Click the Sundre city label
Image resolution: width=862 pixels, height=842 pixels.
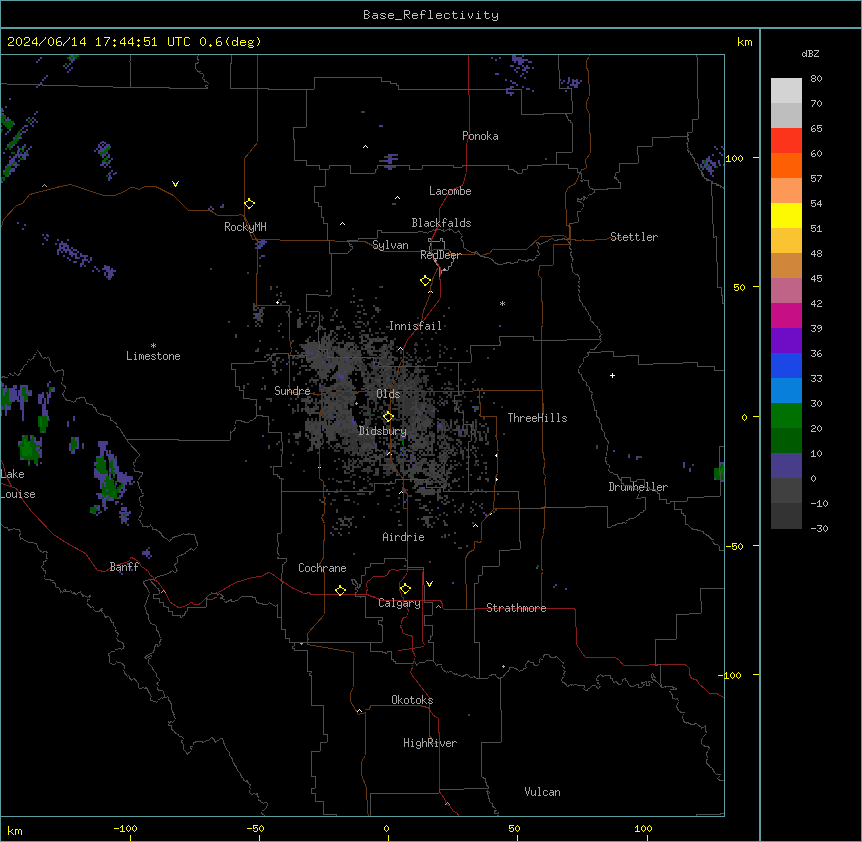point(292,391)
